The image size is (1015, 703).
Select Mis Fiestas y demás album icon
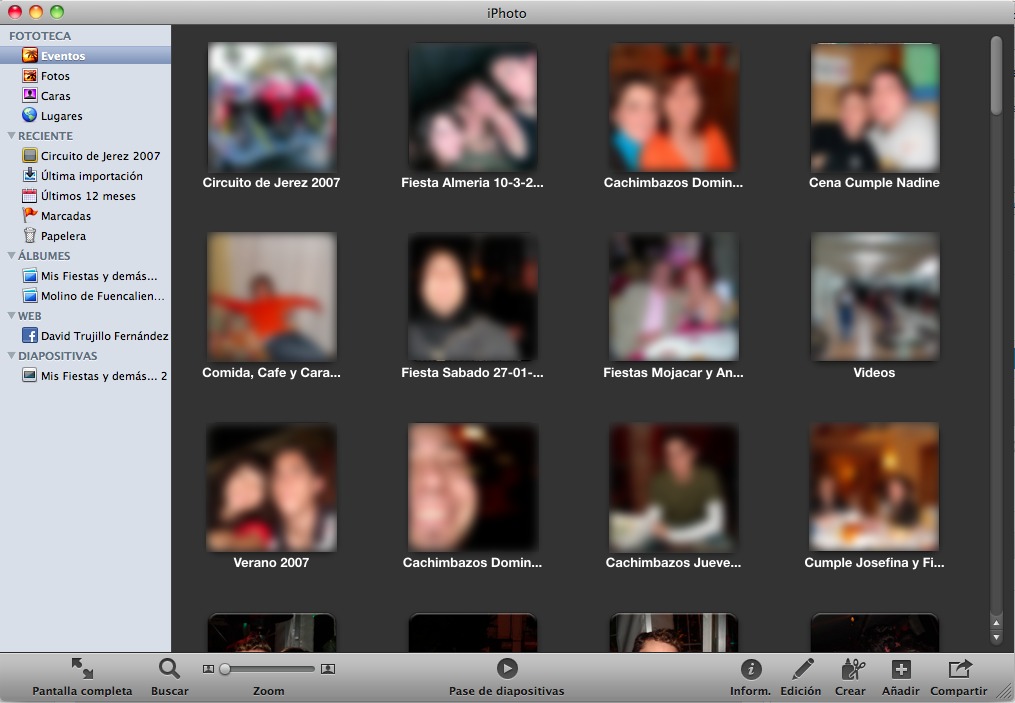click(x=30, y=276)
